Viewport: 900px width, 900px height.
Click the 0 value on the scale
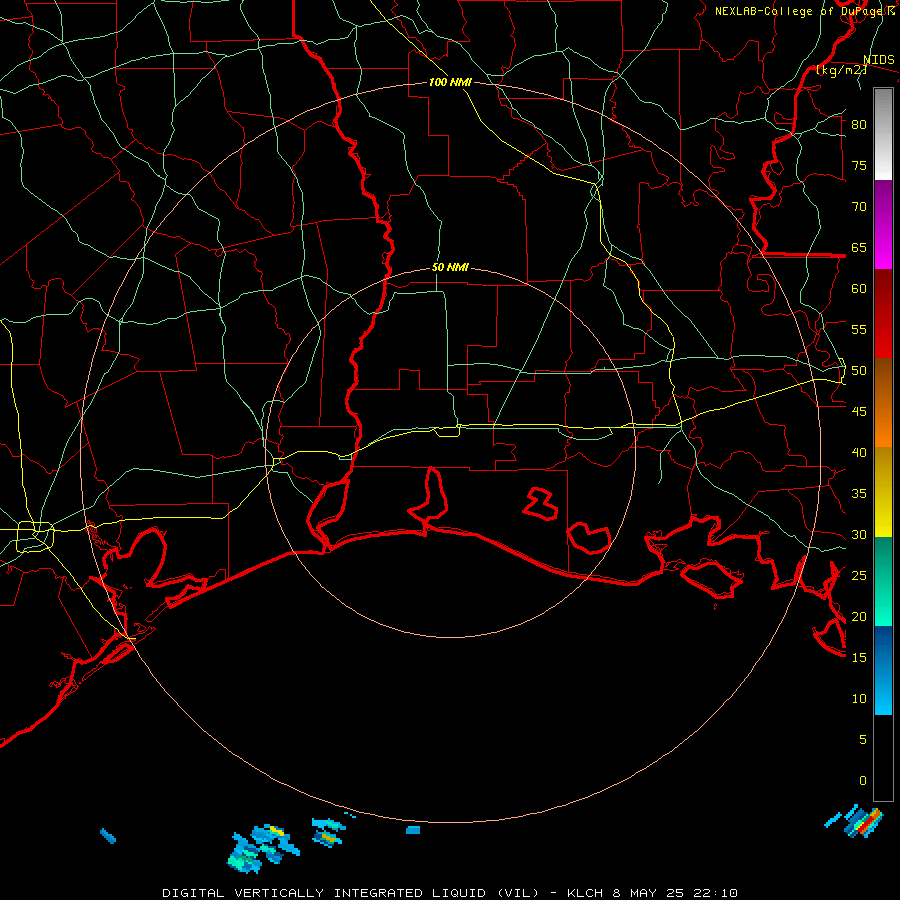click(x=863, y=781)
